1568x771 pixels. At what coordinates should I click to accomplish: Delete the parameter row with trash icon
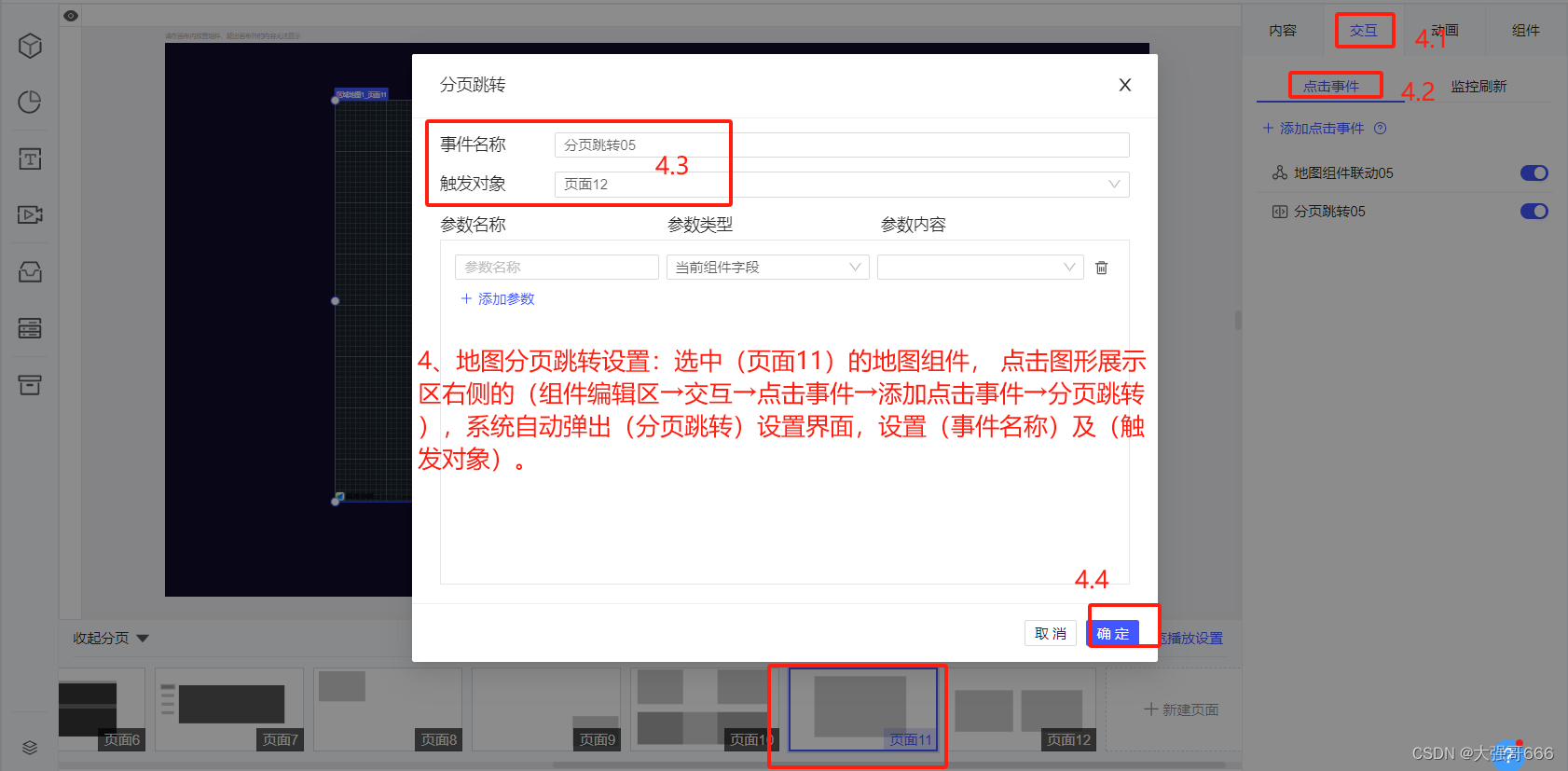1101,268
